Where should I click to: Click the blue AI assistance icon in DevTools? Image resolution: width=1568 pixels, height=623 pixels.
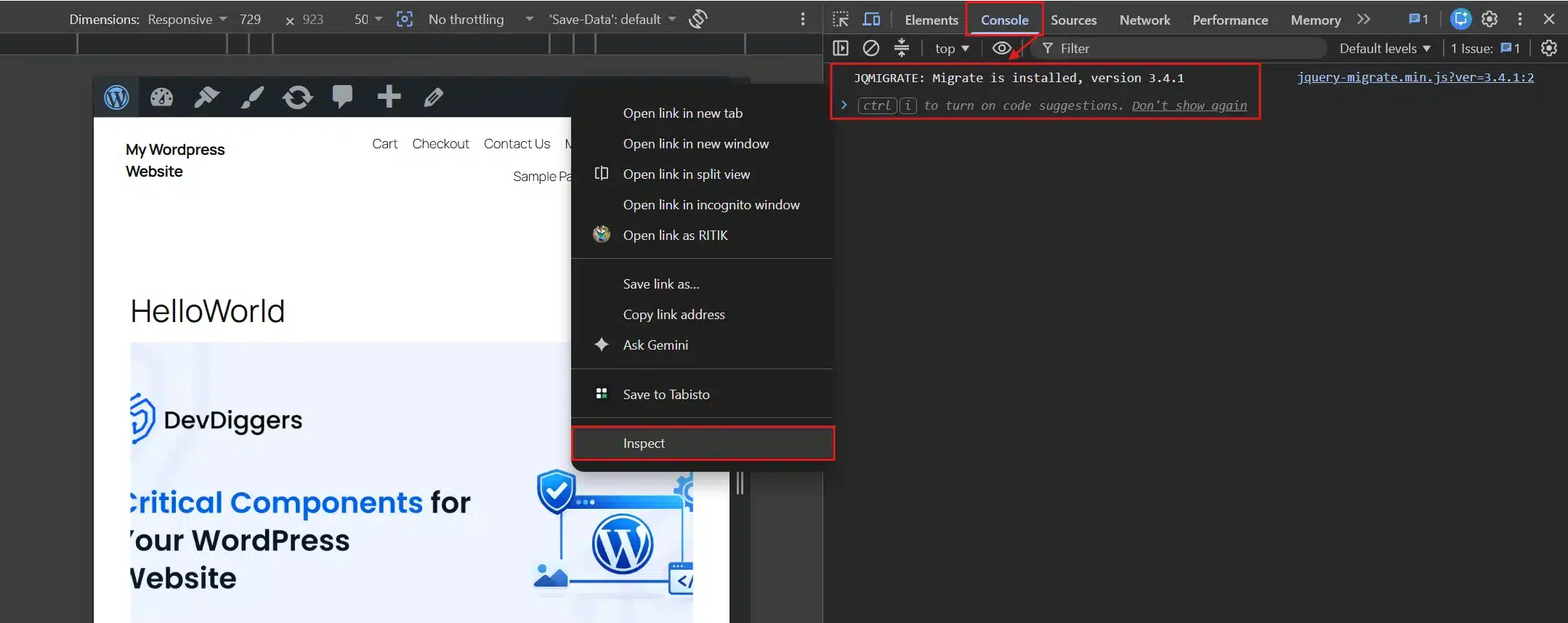pyautogui.click(x=1460, y=20)
